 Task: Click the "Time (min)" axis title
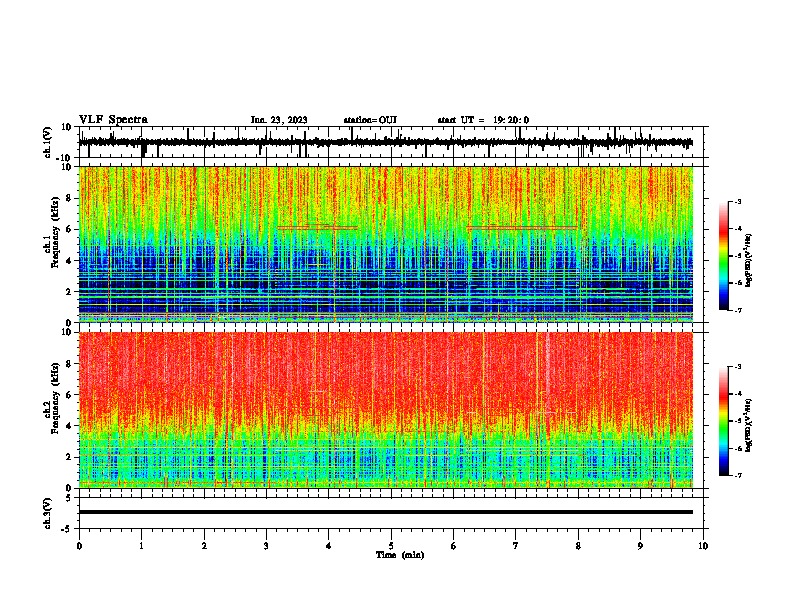tap(400, 555)
